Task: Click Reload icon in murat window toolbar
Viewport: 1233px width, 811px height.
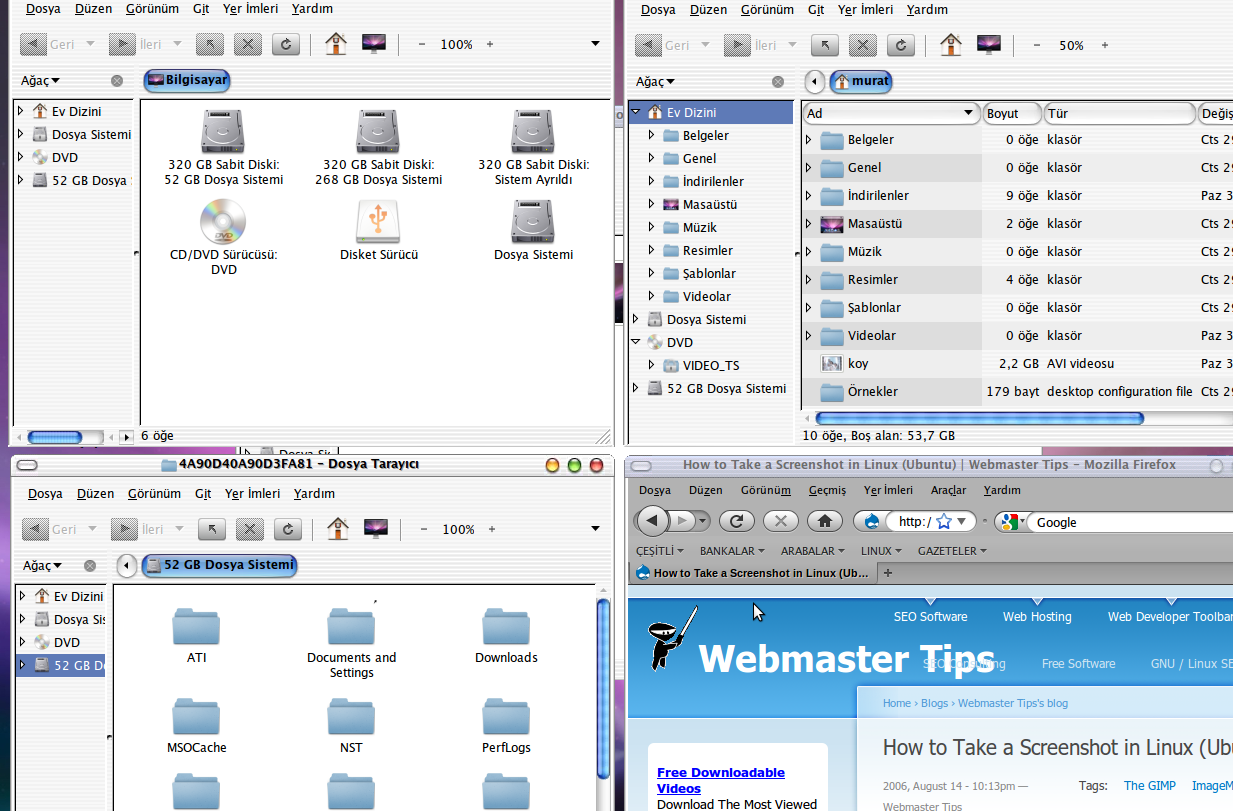Action: tap(901, 45)
